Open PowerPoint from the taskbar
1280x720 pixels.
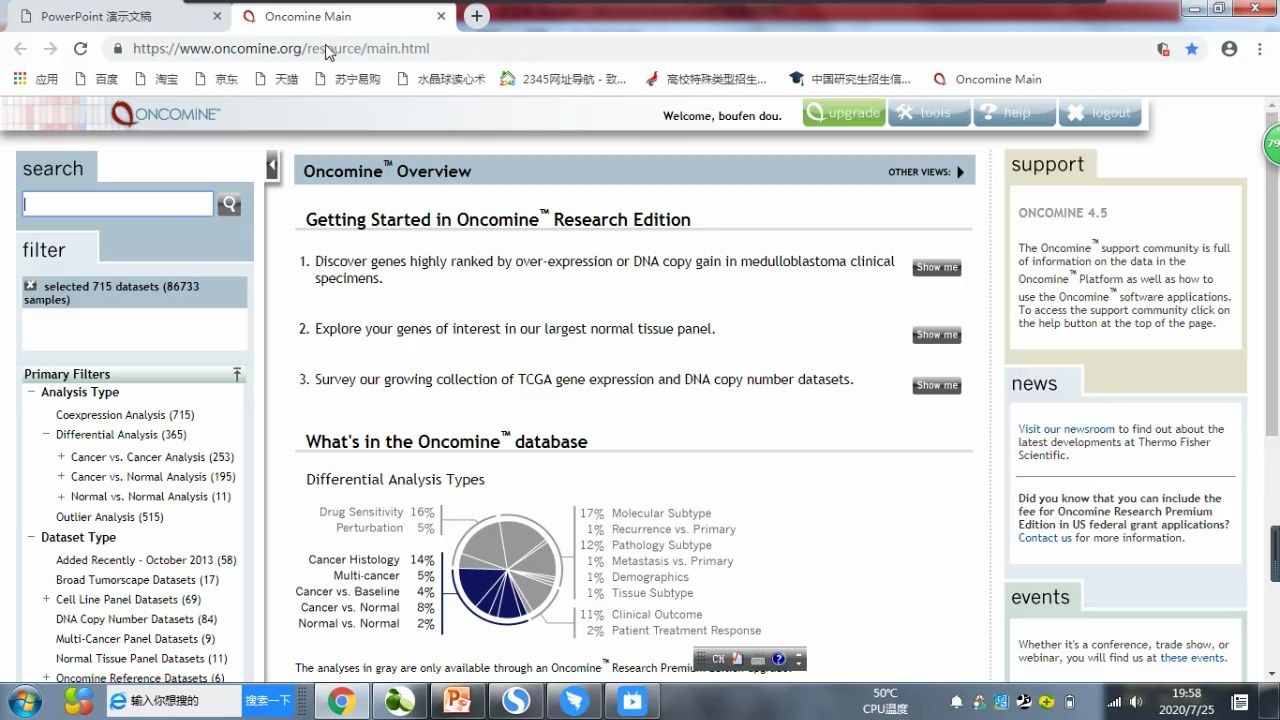457,701
